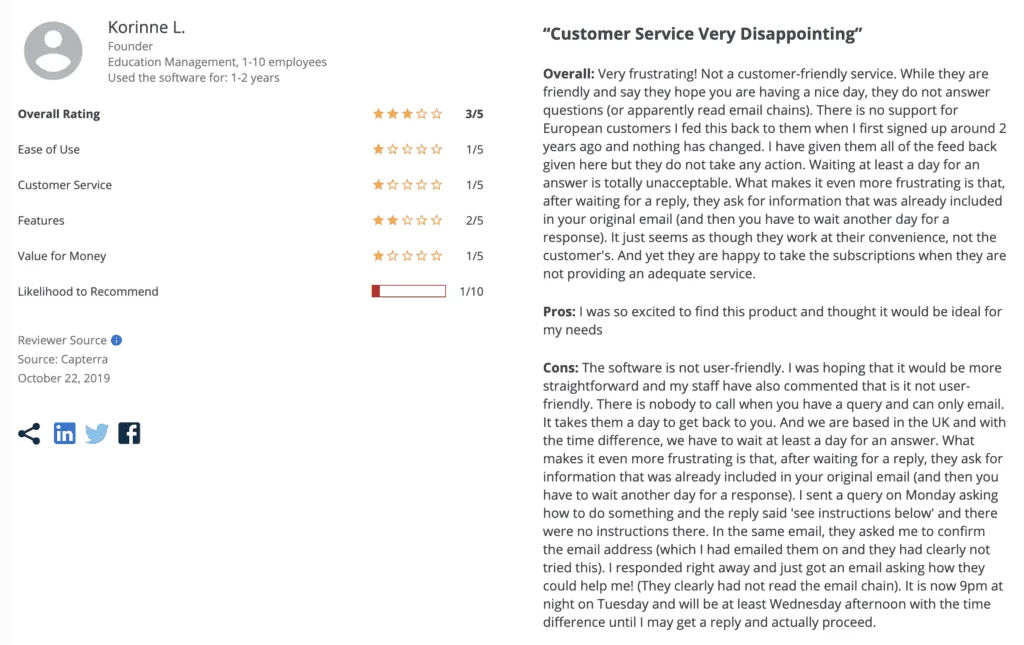The image size is (1024, 645).
Task: Click the Ease of Use stars
Action: point(408,149)
